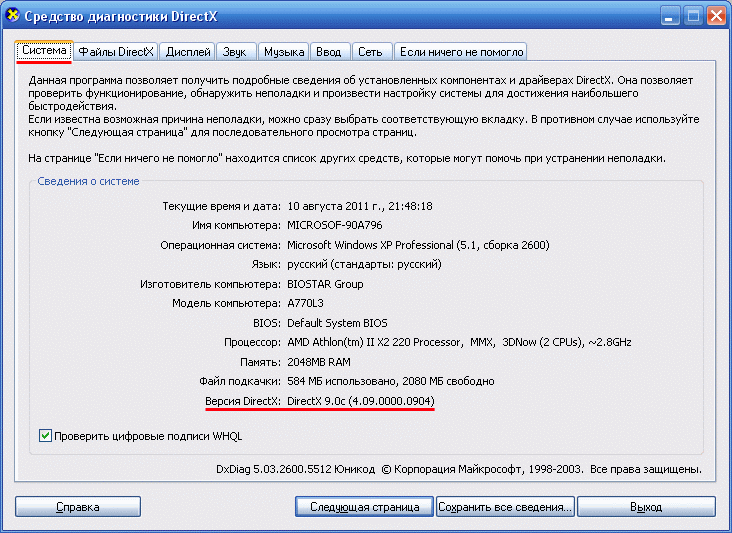The image size is (732, 533).
Task: Open the Если ничего не помогло tab
Action: coord(461,52)
